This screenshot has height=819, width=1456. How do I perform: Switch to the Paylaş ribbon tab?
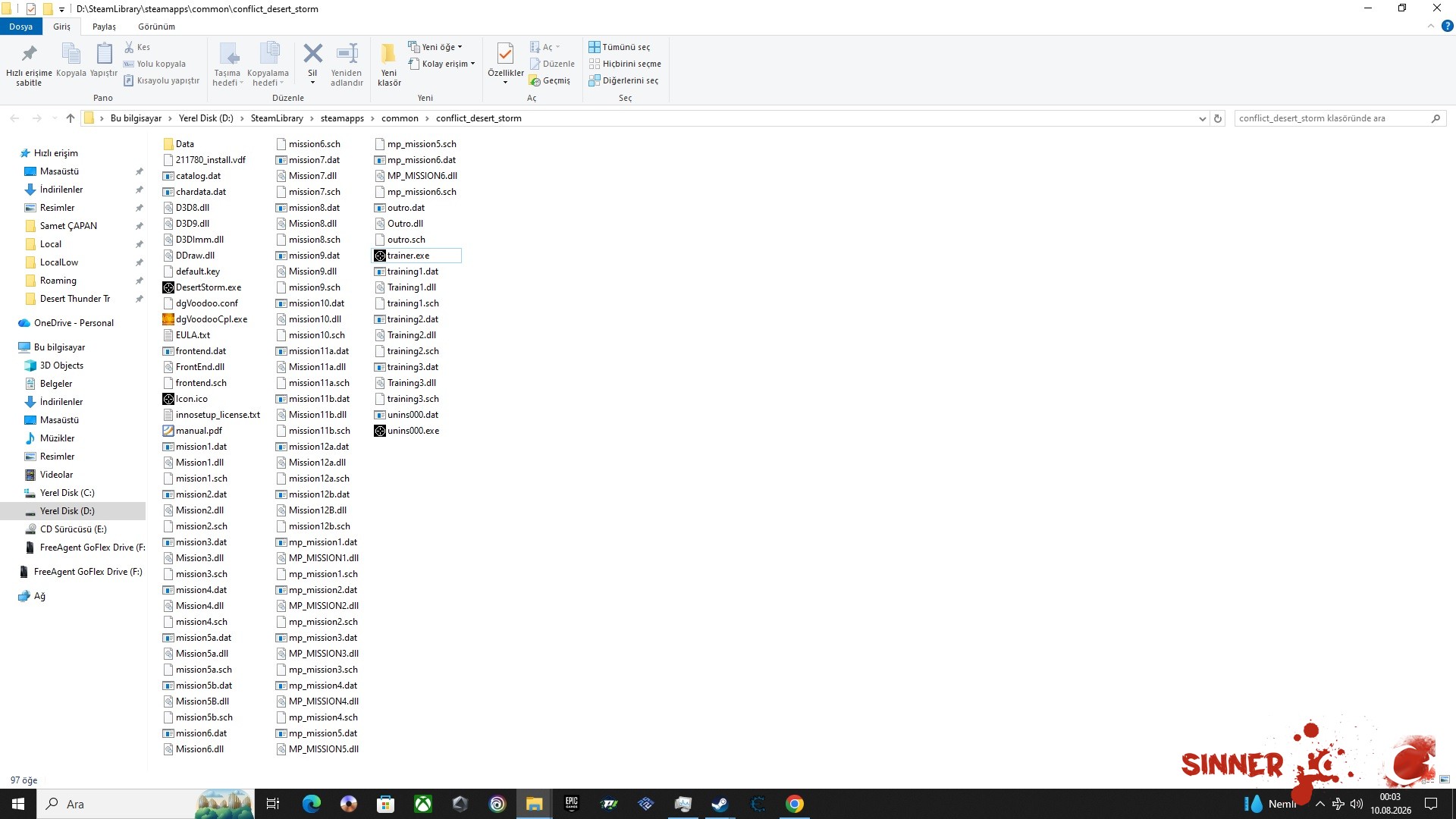coord(104,27)
